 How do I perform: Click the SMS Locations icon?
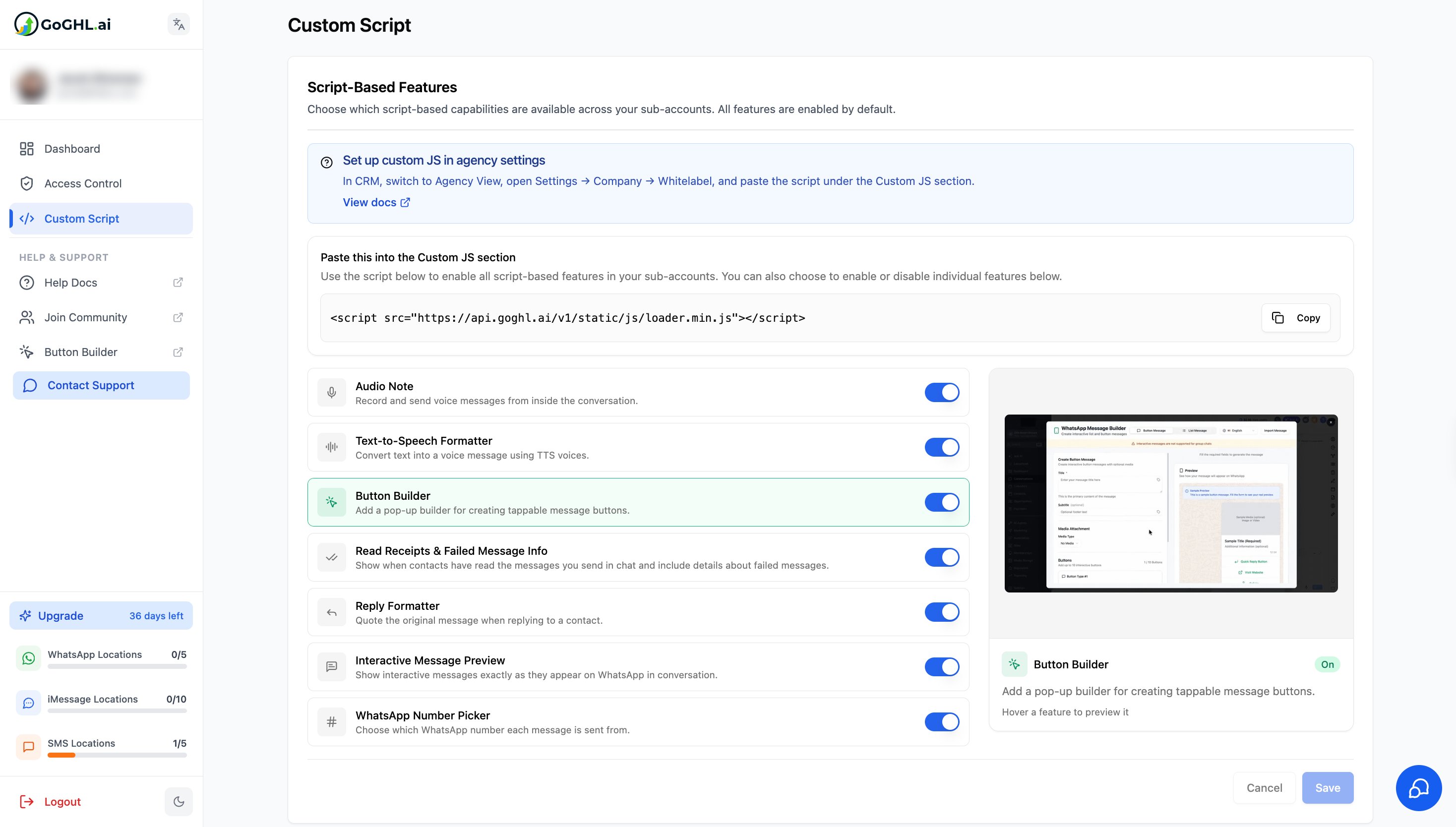28,747
